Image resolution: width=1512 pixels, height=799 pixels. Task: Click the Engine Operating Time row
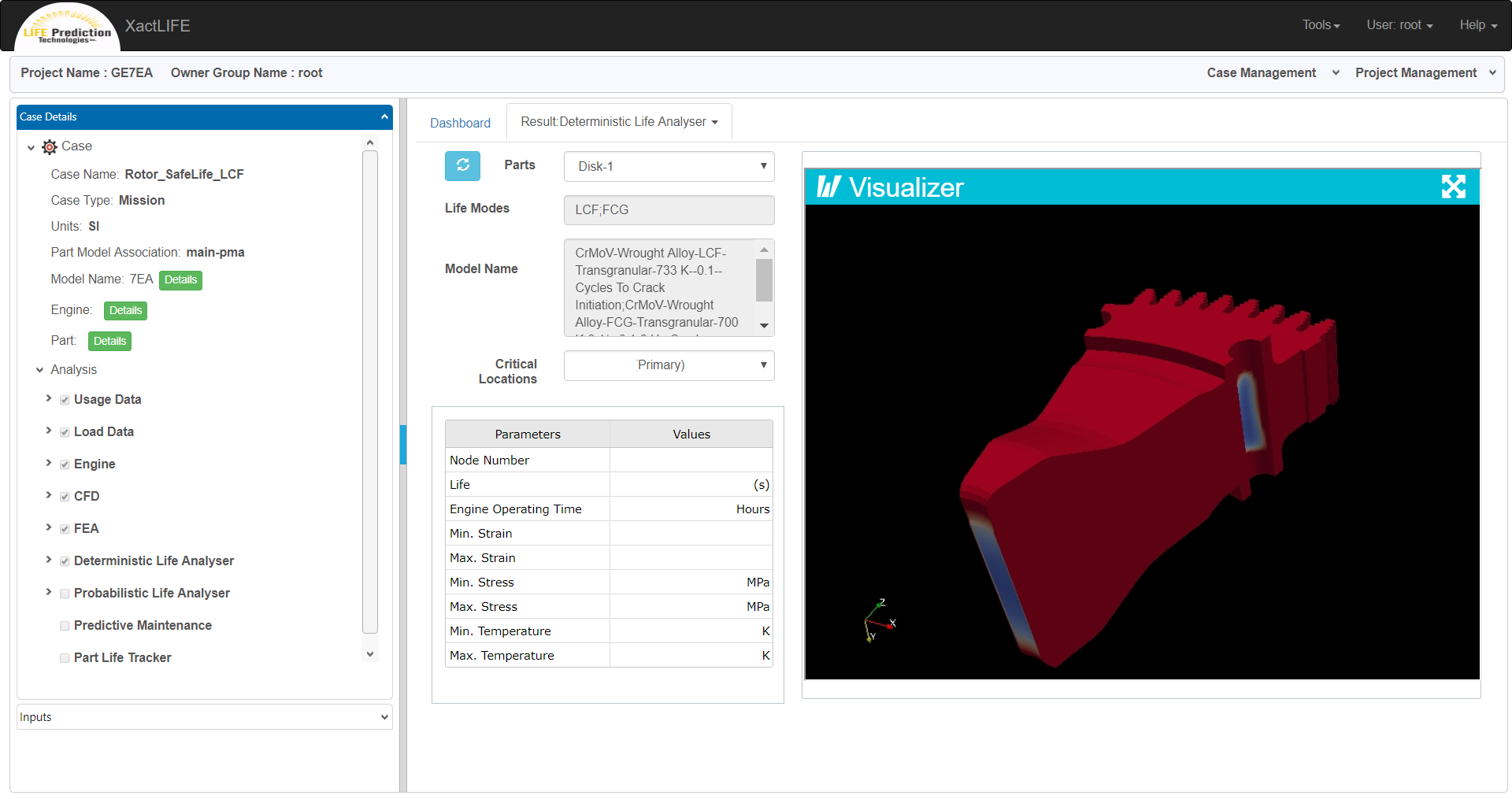pyautogui.click(x=609, y=509)
